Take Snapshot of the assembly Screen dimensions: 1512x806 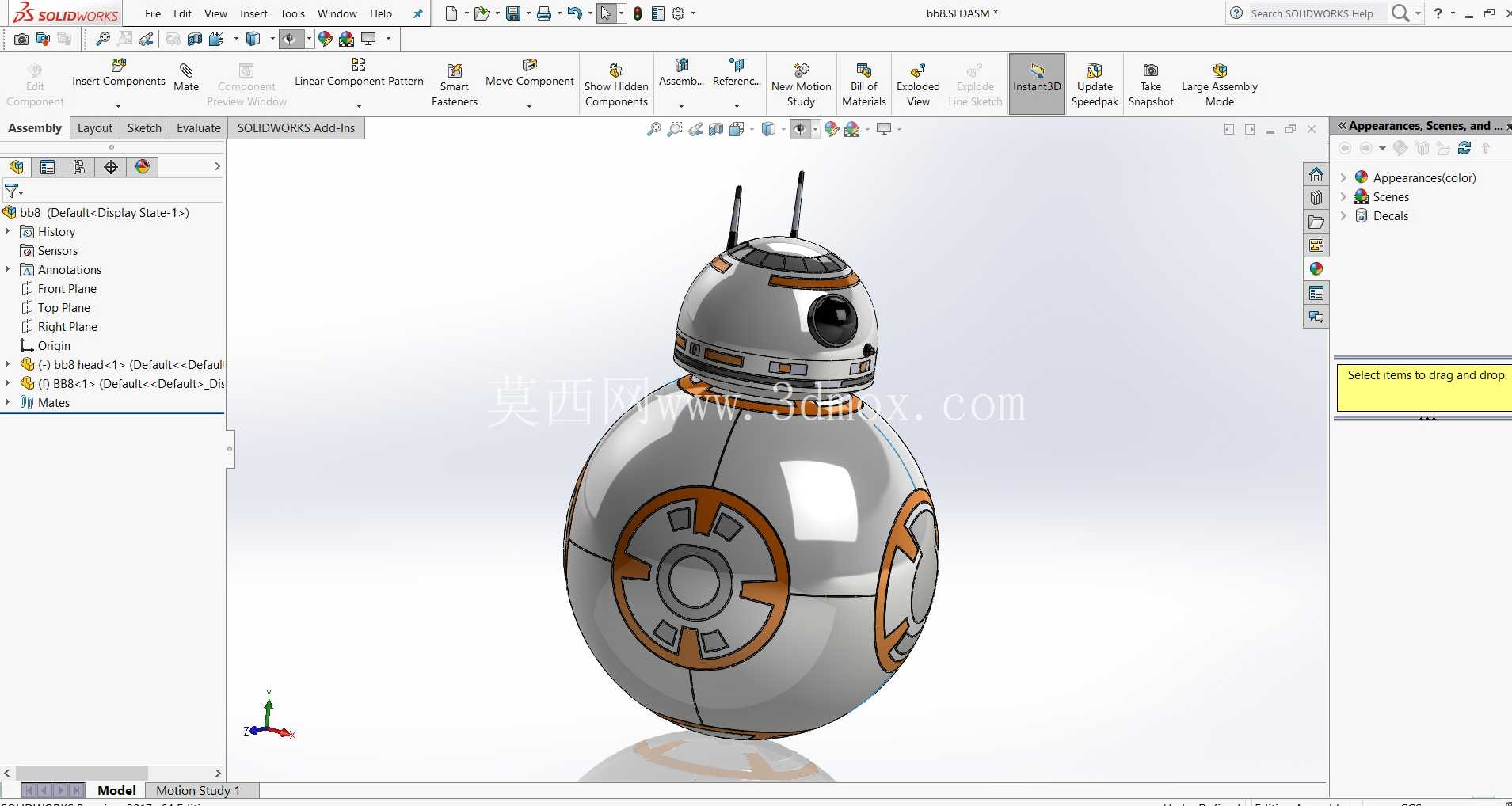point(1151,85)
